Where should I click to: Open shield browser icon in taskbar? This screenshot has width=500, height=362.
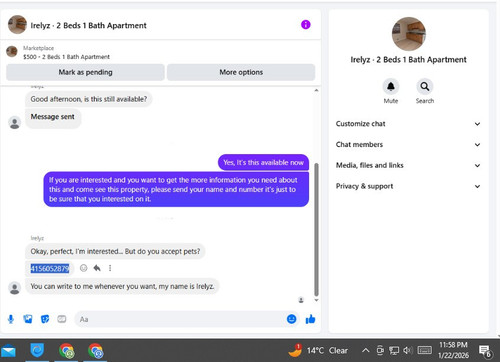coord(37,351)
